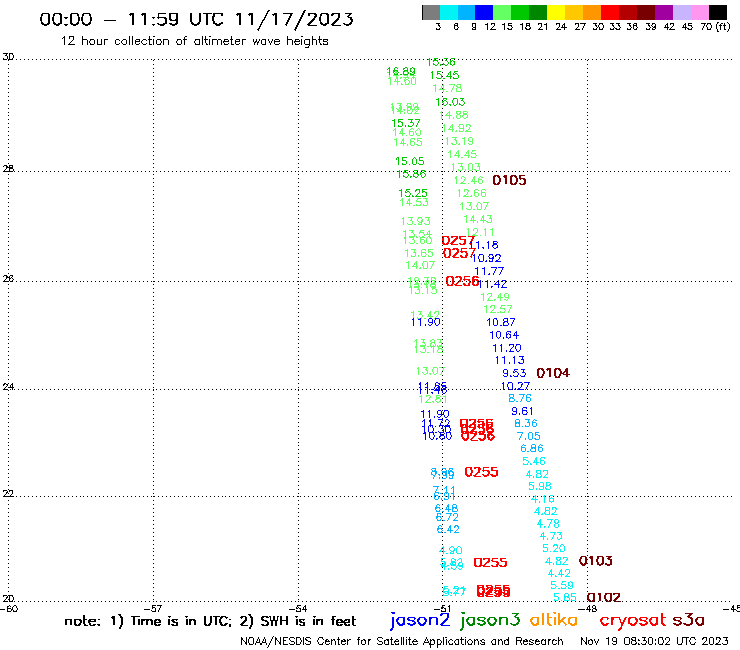Click subtitle '12 hour collection of altimeter wave heights'
The image size is (740, 650).
(194, 41)
